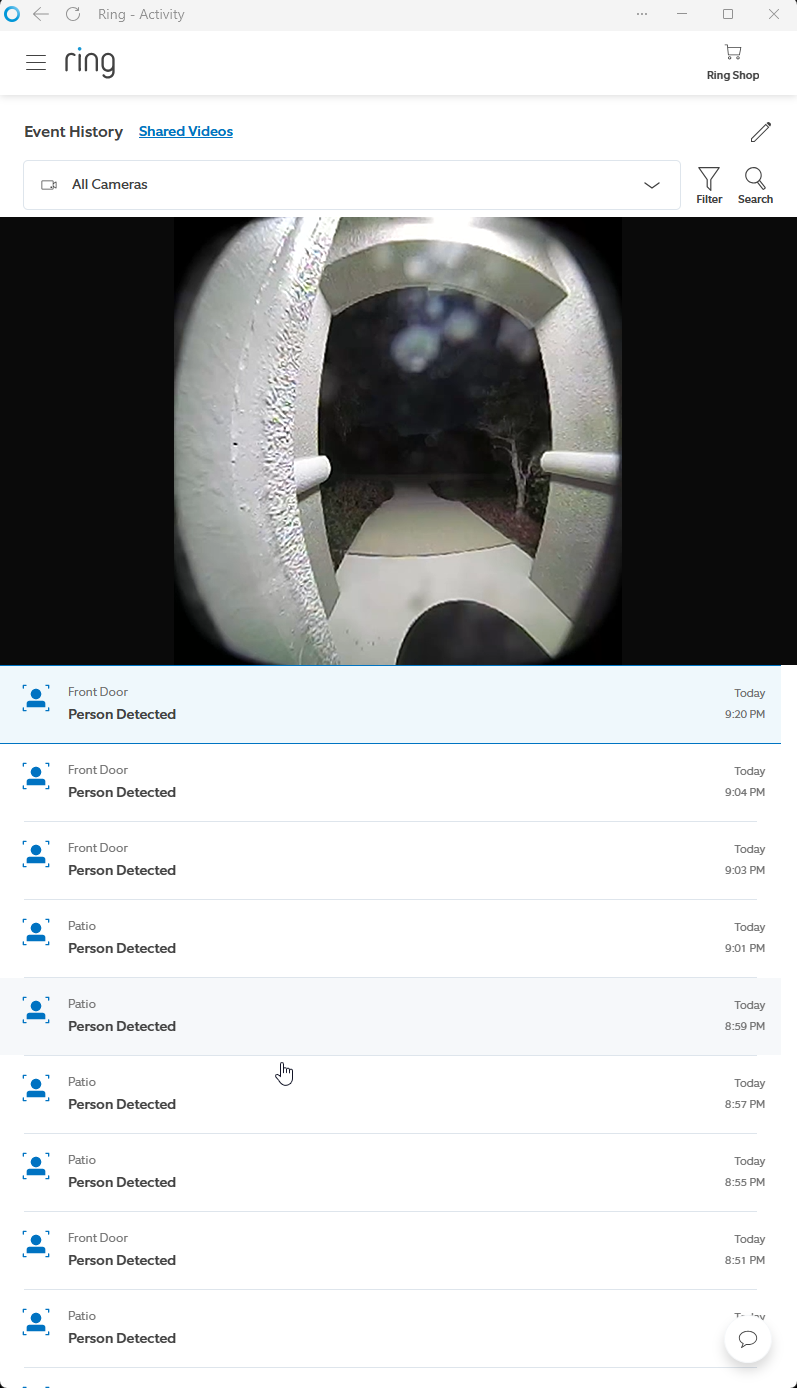This screenshot has height=1388, width=797.
Task: Open the Shared Videos link
Action: pos(186,132)
